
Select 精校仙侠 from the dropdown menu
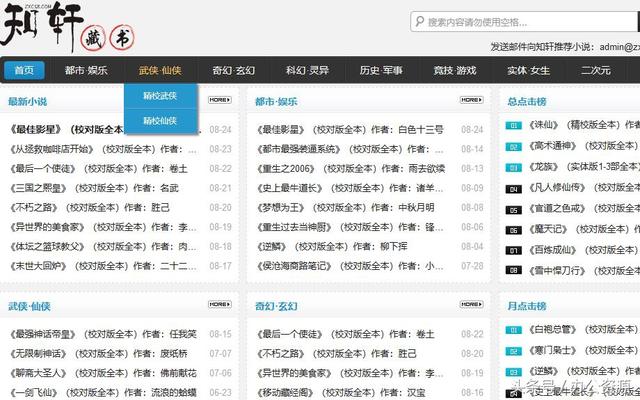pyautogui.click(x=159, y=120)
